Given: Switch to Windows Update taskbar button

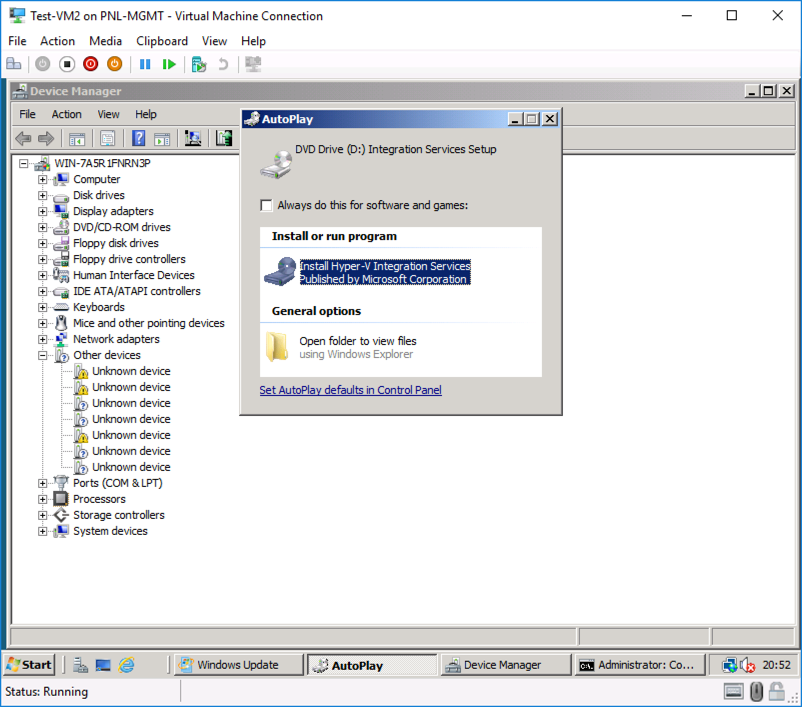Looking at the screenshot, I should click(238, 665).
